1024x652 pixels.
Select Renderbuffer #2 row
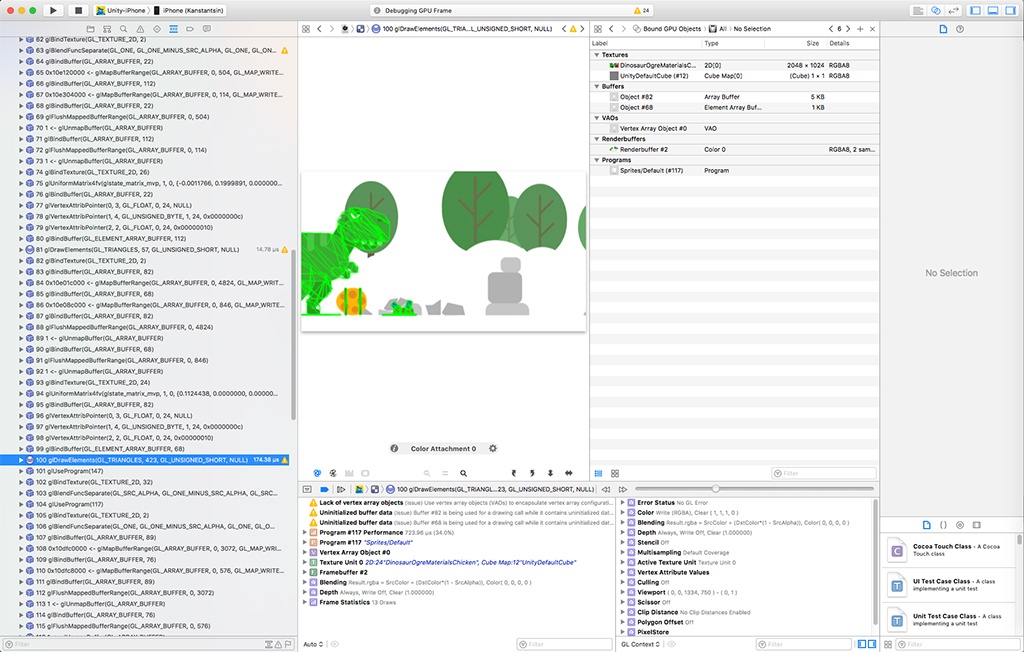pyautogui.click(x=734, y=150)
